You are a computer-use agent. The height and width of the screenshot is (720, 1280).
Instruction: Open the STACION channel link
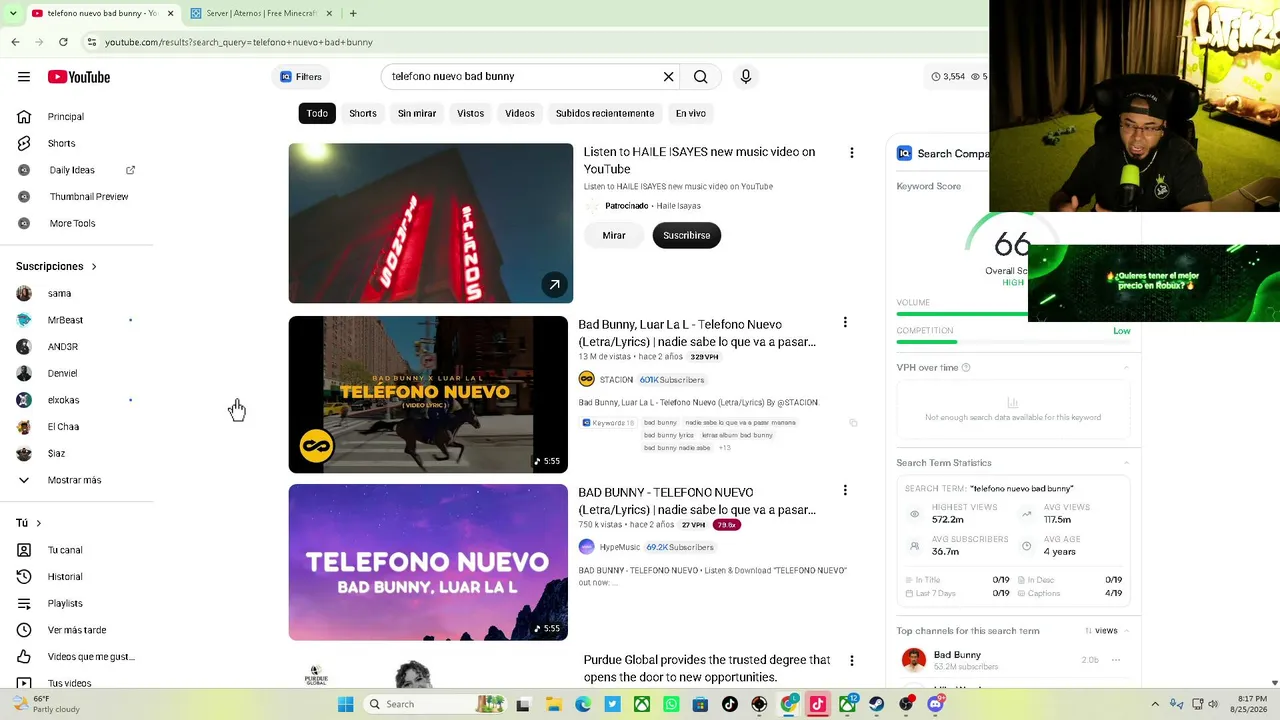point(616,380)
